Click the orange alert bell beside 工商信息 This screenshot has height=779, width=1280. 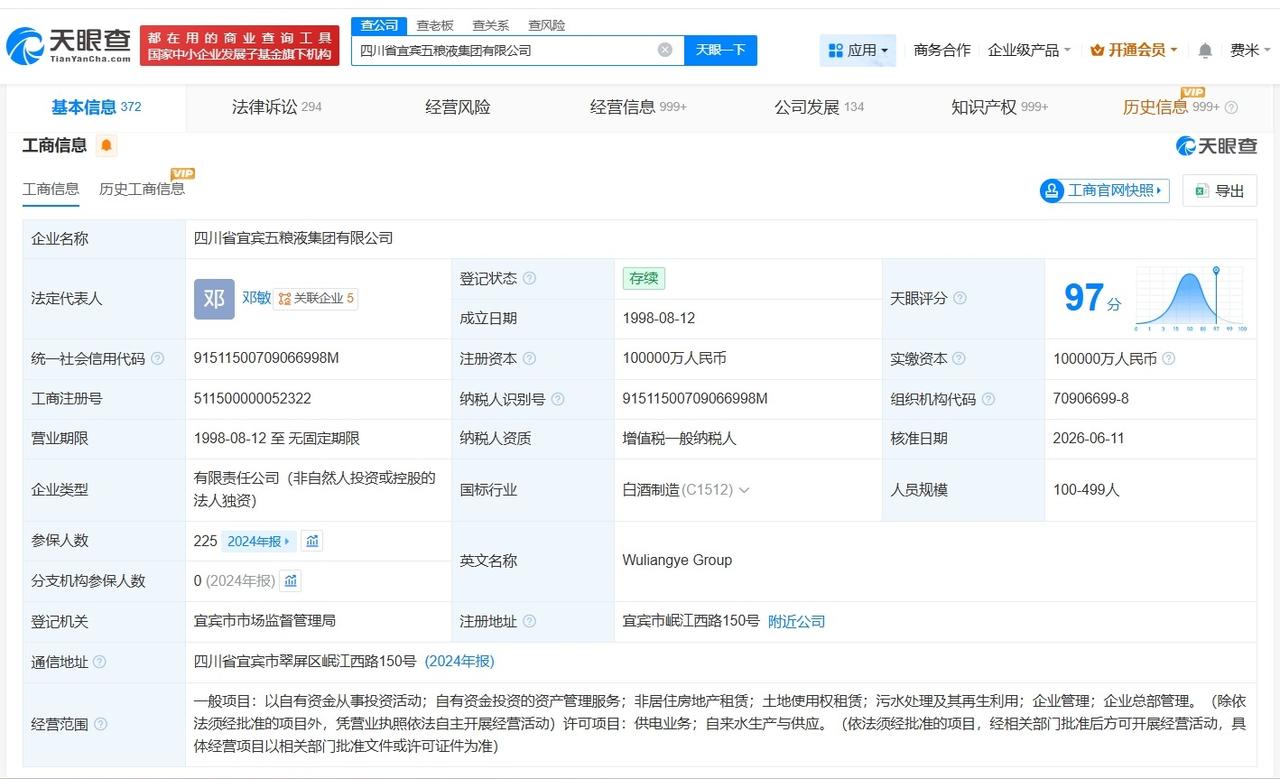pyautogui.click(x=106, y=146)
